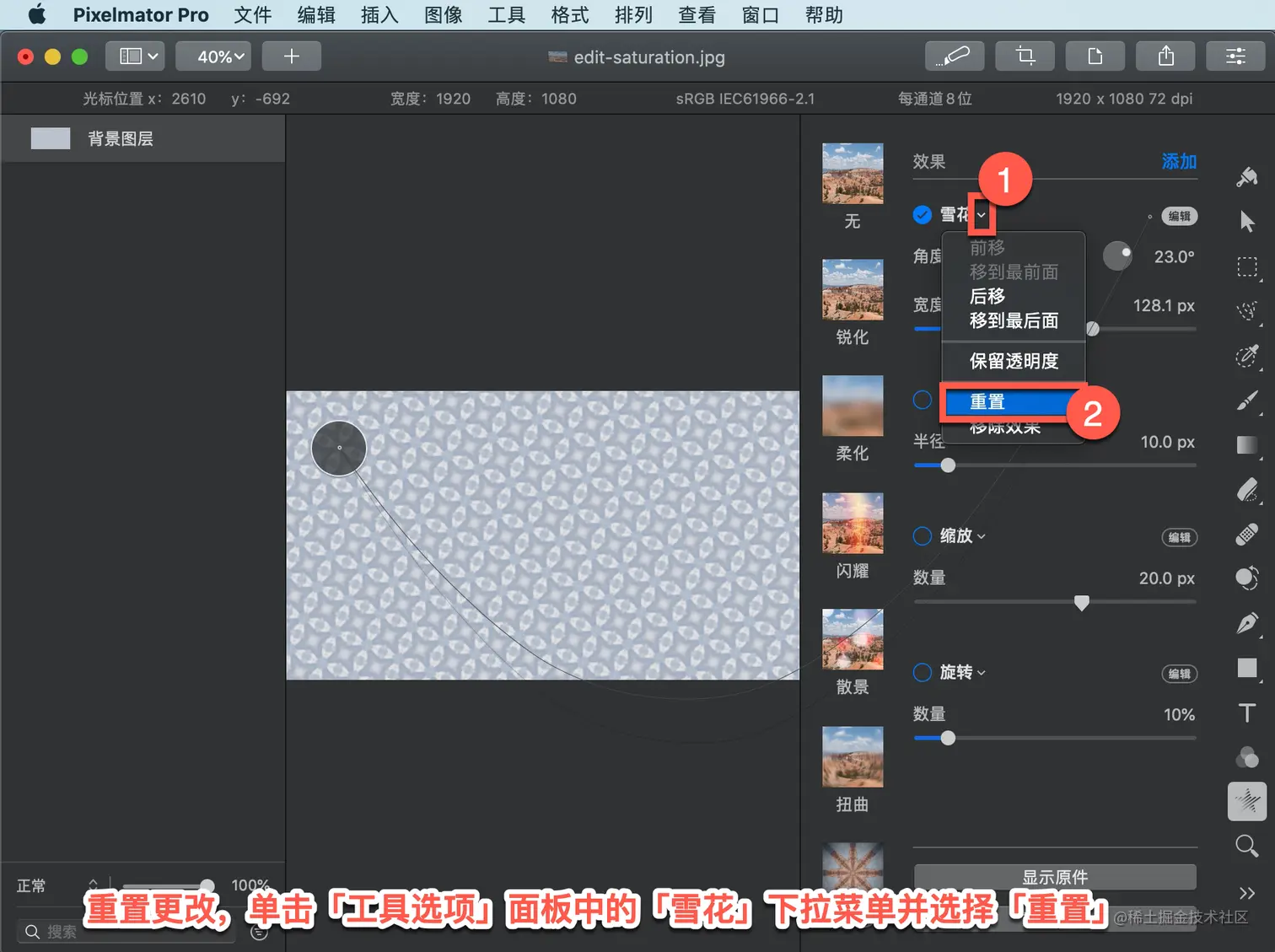The image size is (1275, 952).
Task: Select the Shape square tool
Action: 1247,668
